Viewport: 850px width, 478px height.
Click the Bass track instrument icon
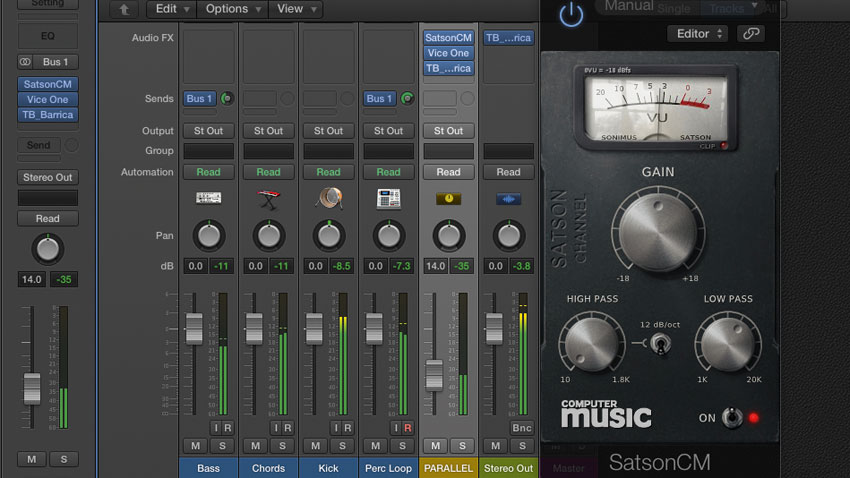point(209,198)
